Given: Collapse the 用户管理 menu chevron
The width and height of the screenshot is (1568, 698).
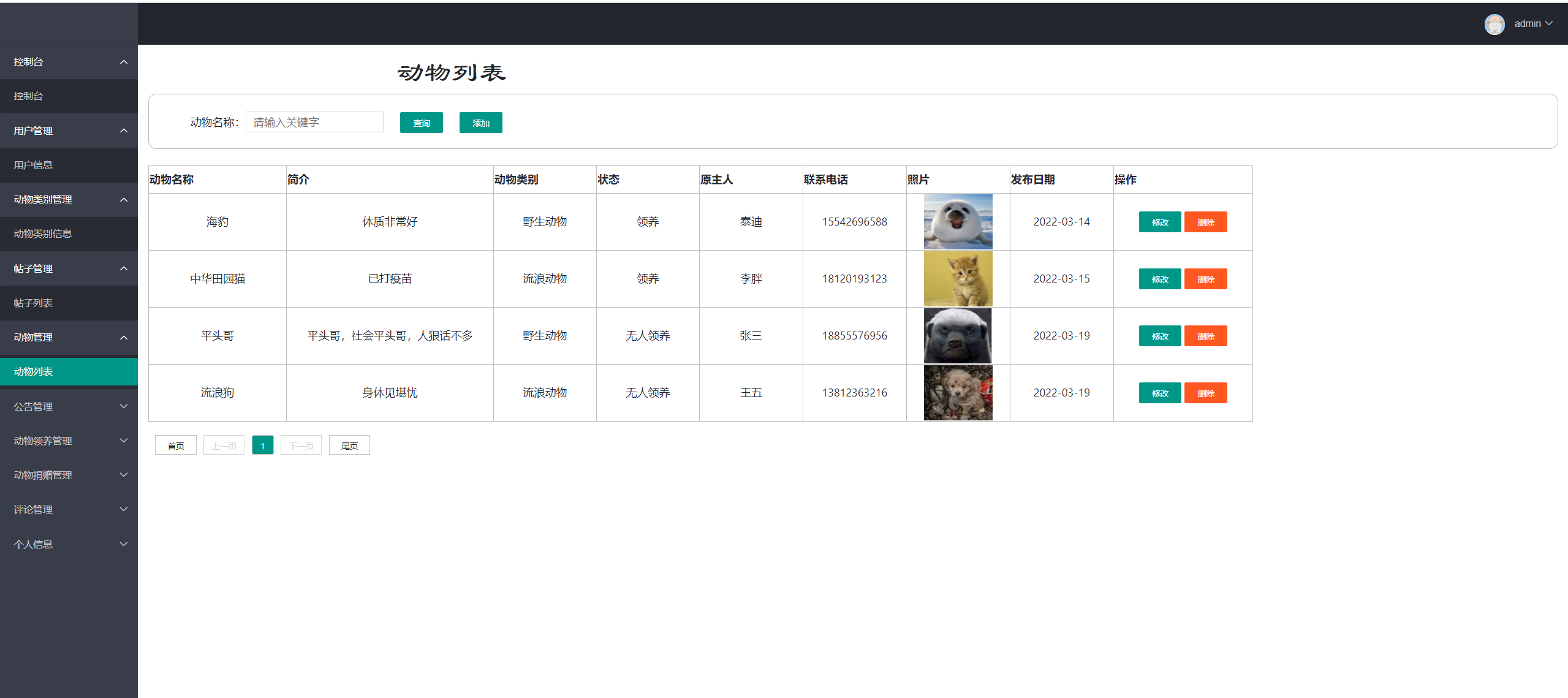Looking at the screenshot, I should (x=123, y=131).
